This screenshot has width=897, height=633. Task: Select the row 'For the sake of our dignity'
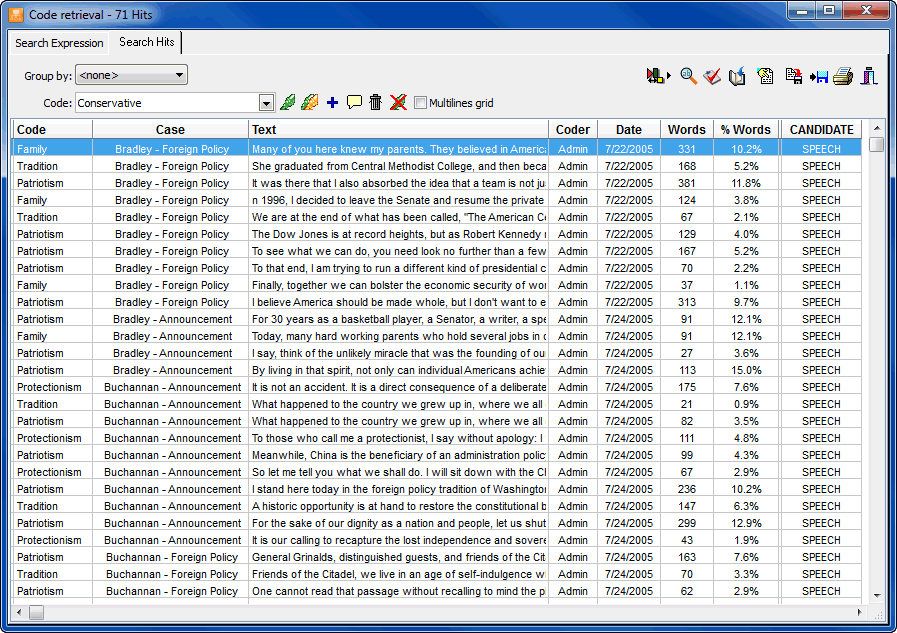(436, 523)
